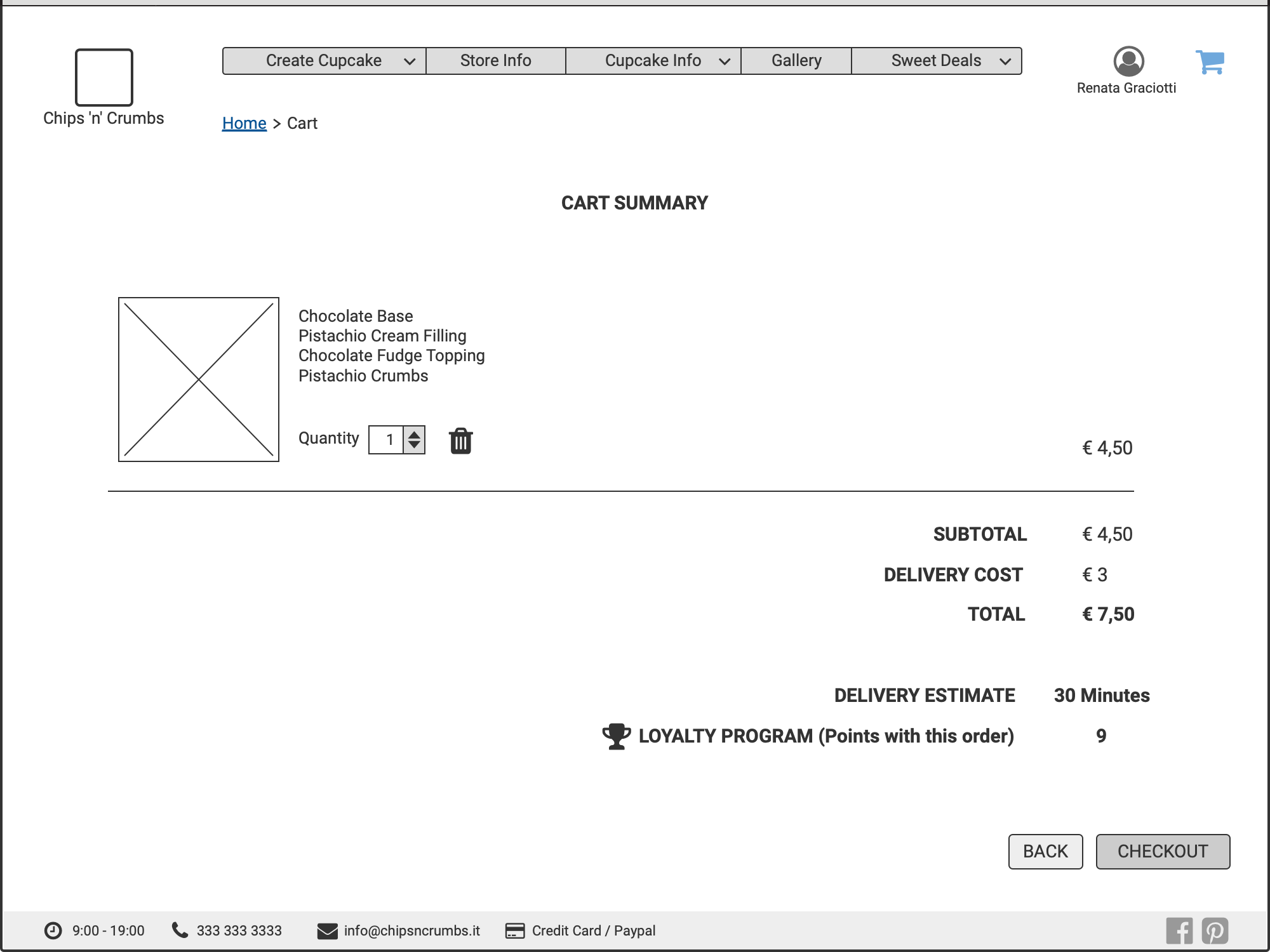
Task: Increase quantity with up stepper arrow
Action: point(414,434)
